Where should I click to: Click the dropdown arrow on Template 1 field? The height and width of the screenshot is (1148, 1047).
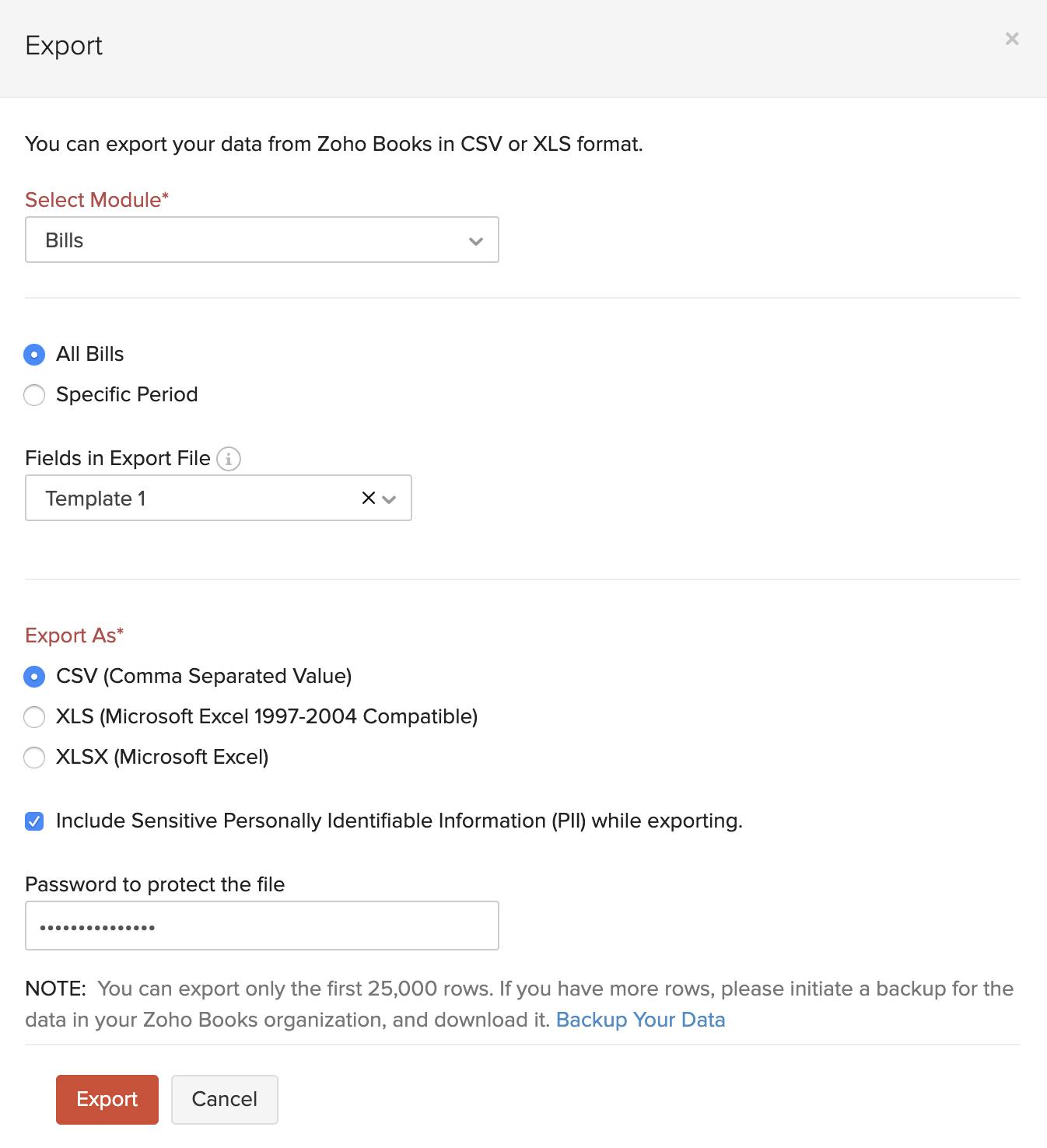[389, 499]
